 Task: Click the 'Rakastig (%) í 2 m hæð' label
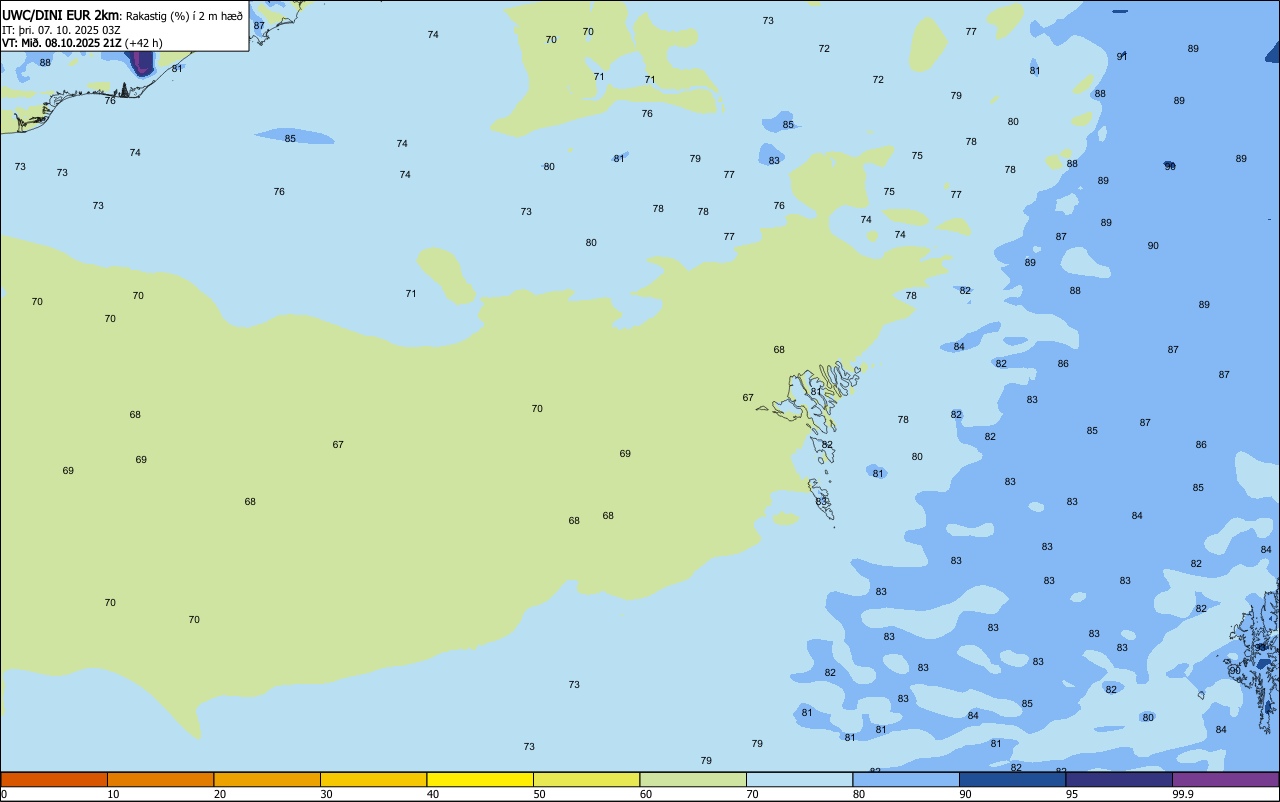coord(184,16)
